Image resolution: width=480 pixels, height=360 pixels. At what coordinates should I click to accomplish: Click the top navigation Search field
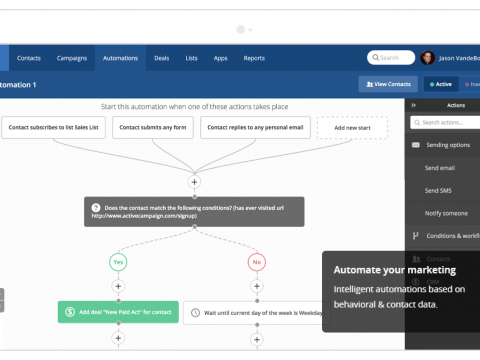tap(391, 58)
